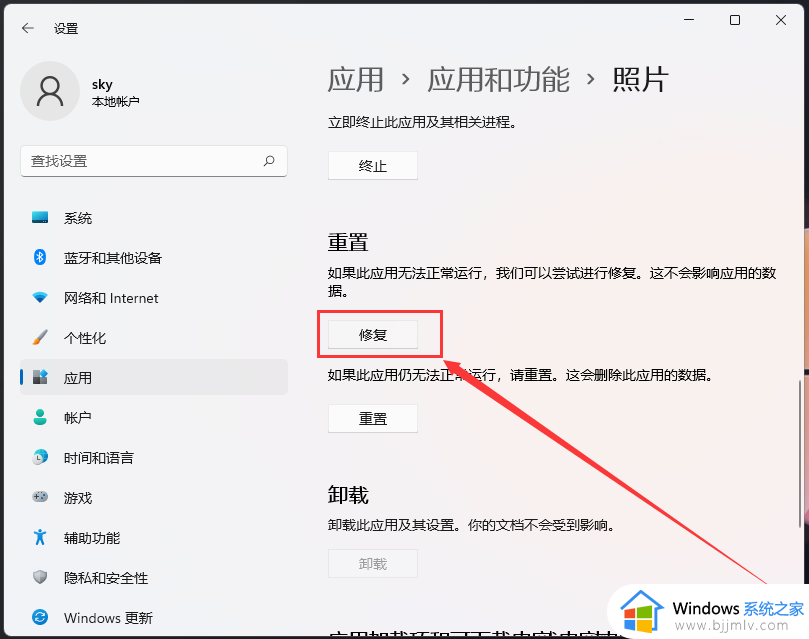The height and width of the screenshot is (639, 809).
Task: Click the Windows 更新 sync icon
Action: coord(40,617)
